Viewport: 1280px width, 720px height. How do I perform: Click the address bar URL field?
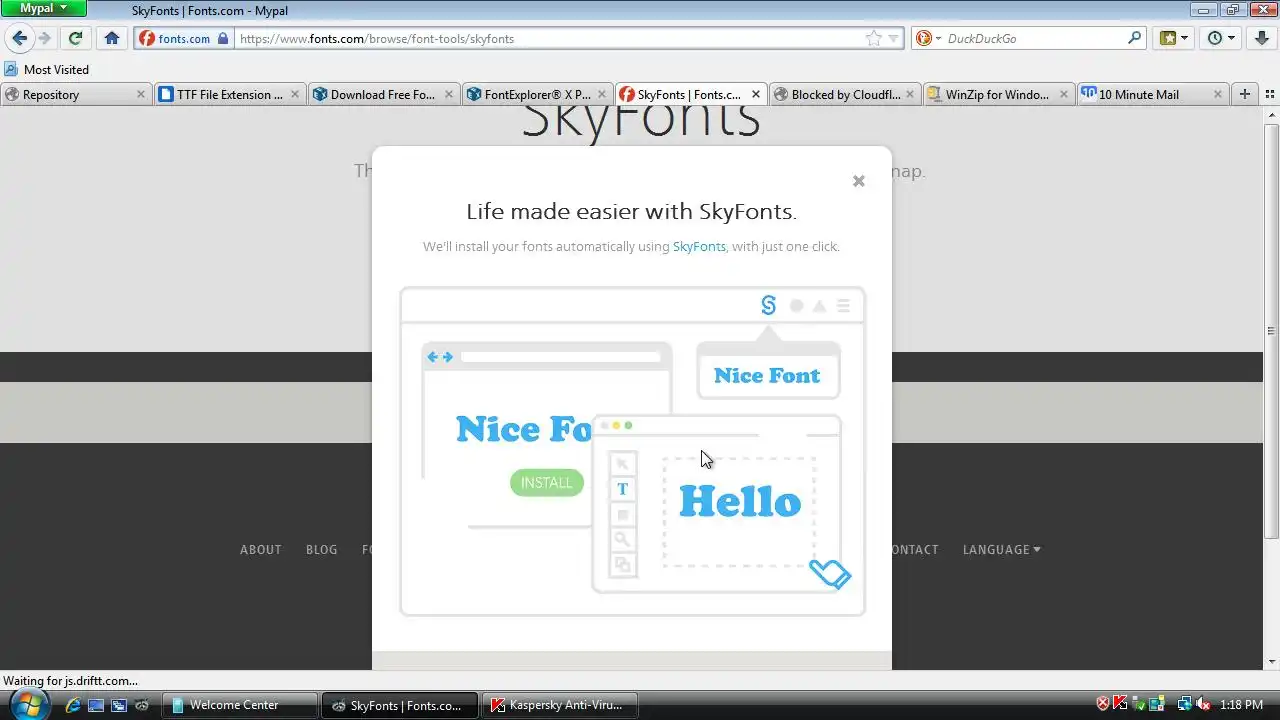(550, 38)
